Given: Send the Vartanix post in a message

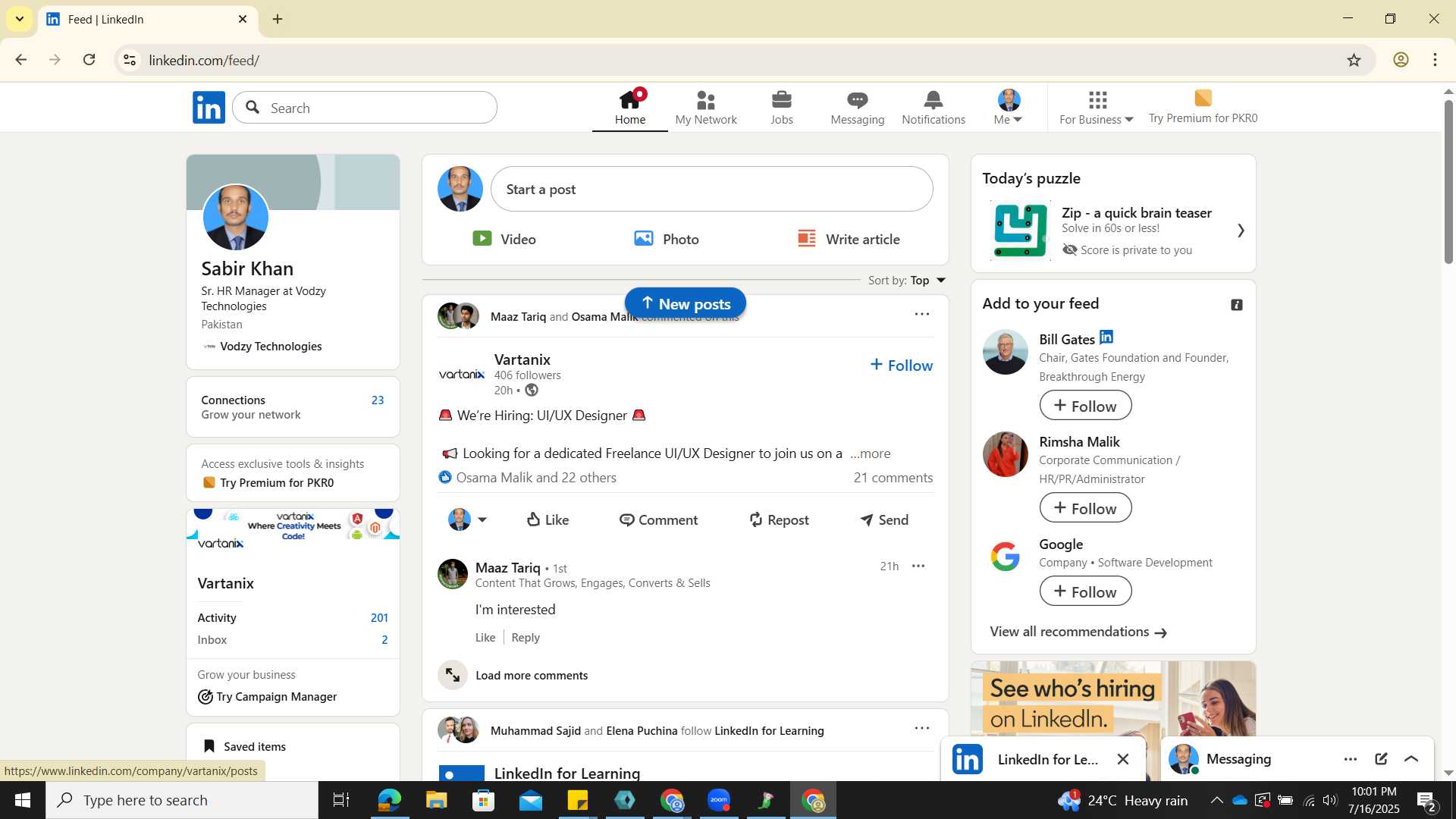Looking at the screenshot, I should (884, 519).
